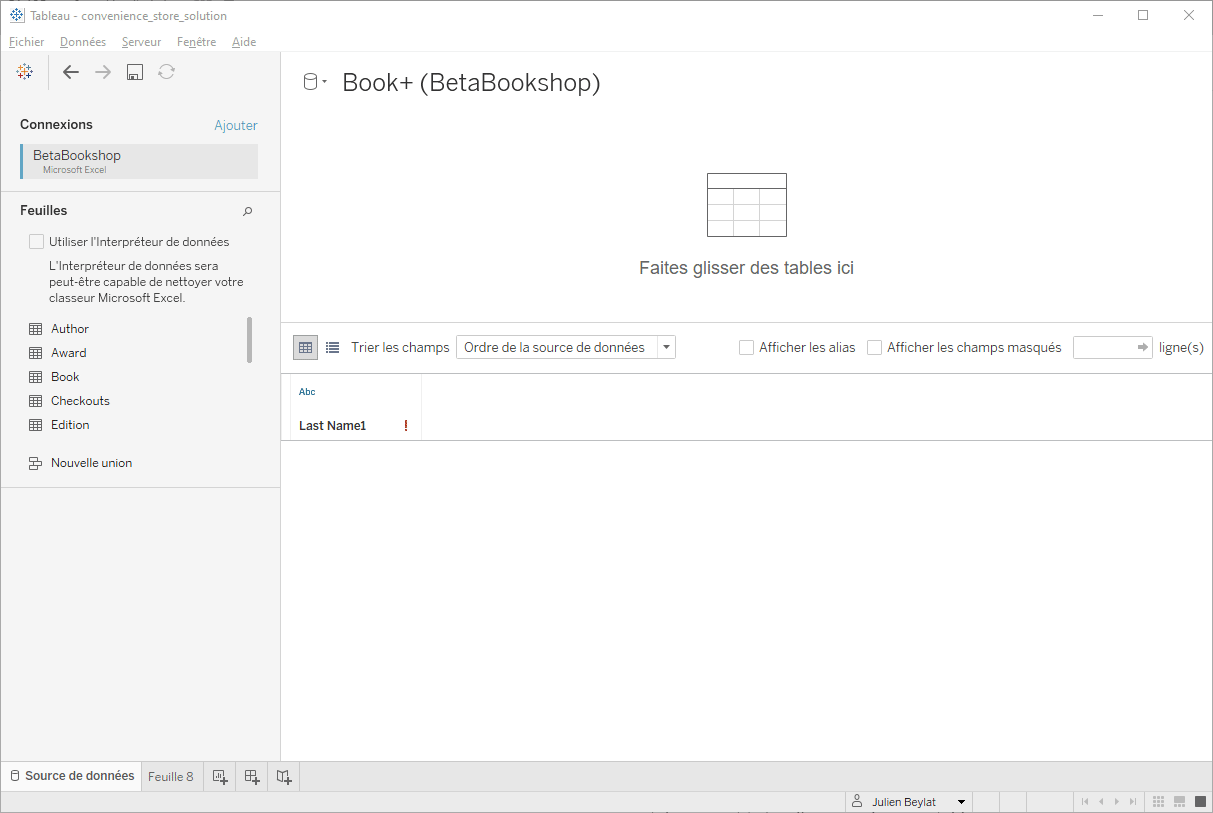The height and width of the screenshot is (813, 1213).
Task: Click the user icon beside Julien Beylat
Action: pos(857,801)
